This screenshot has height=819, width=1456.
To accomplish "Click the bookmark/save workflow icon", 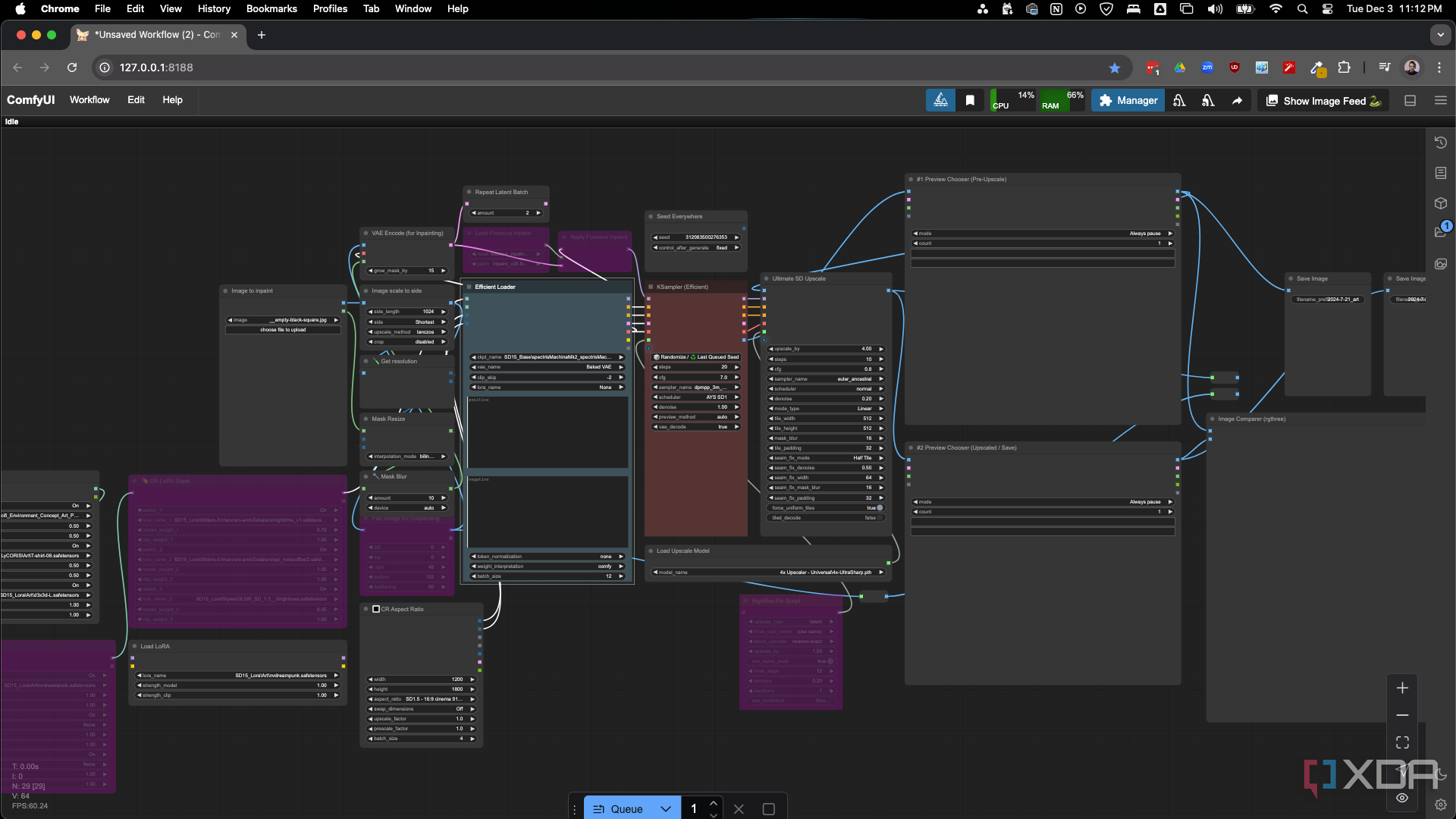I will (x=969, y=100).
